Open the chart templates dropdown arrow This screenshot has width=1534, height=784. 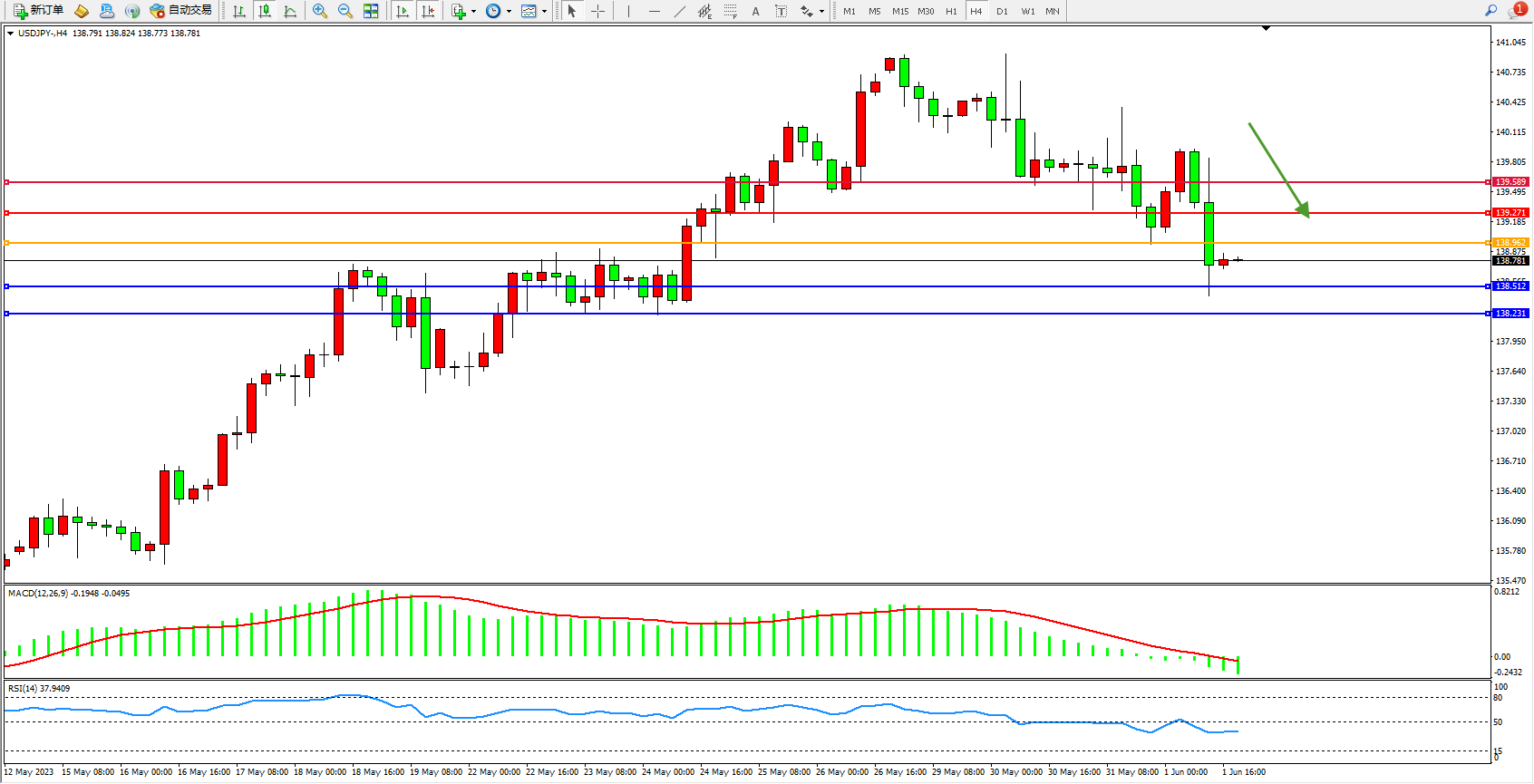544,12
